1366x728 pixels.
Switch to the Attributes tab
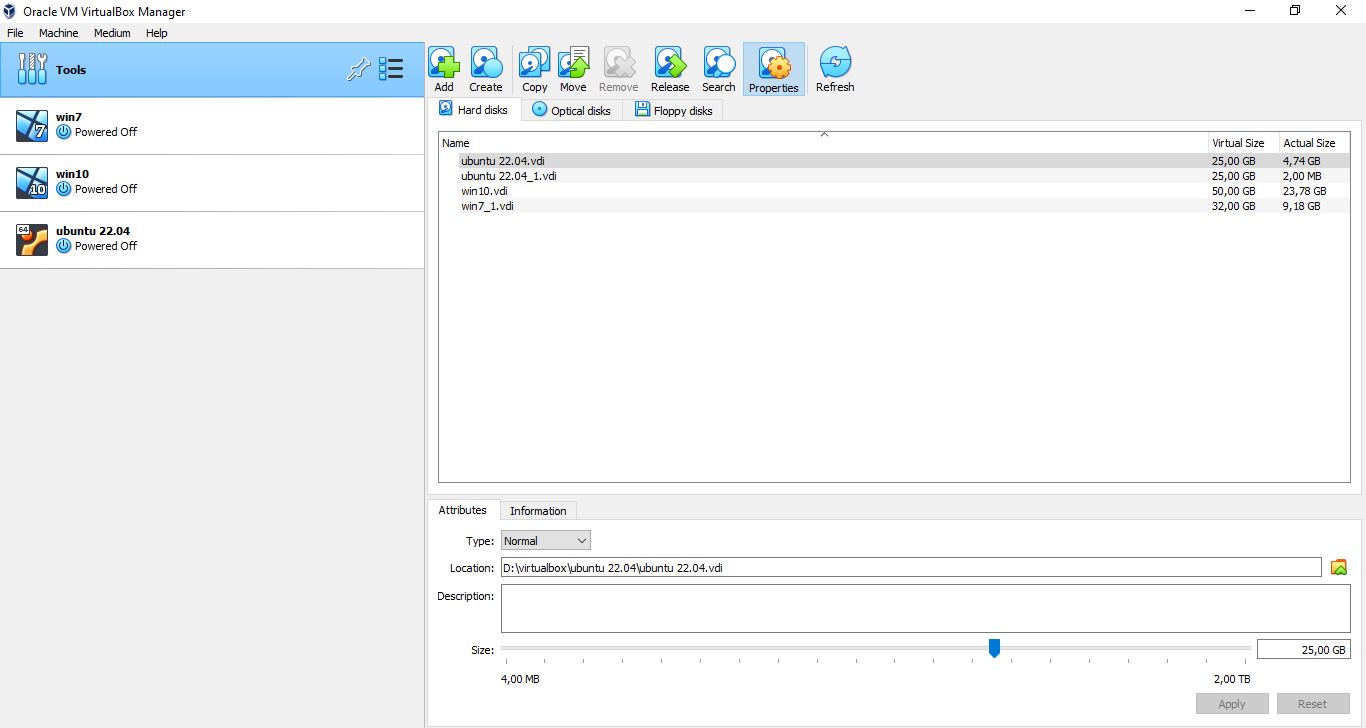(x=463, y=510)
